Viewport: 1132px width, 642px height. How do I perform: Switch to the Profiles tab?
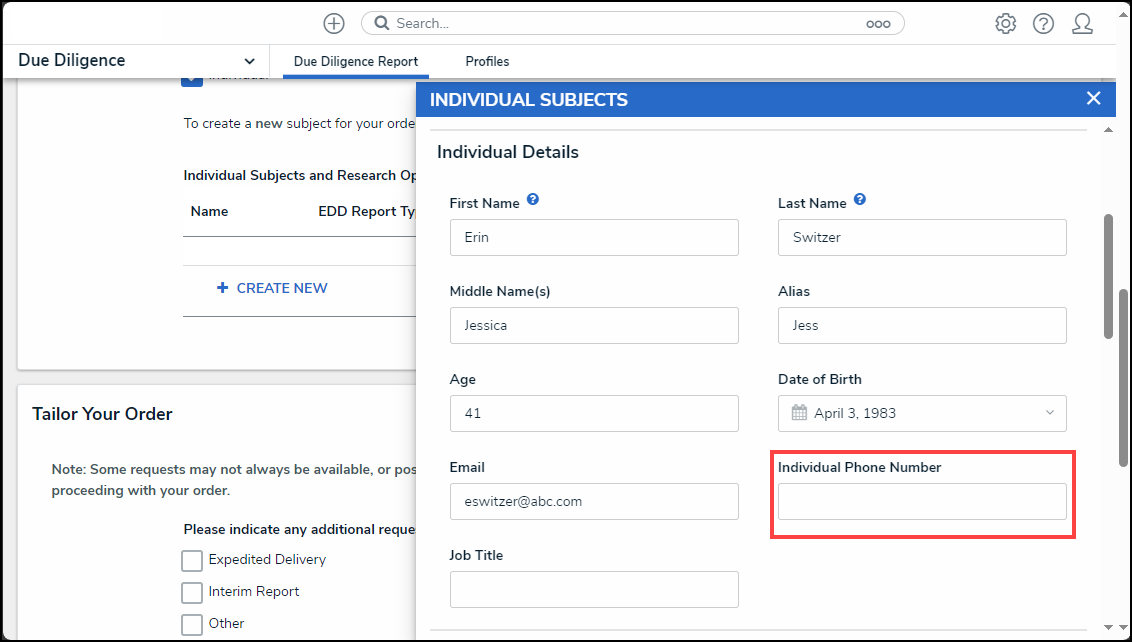tap(487, 61)
